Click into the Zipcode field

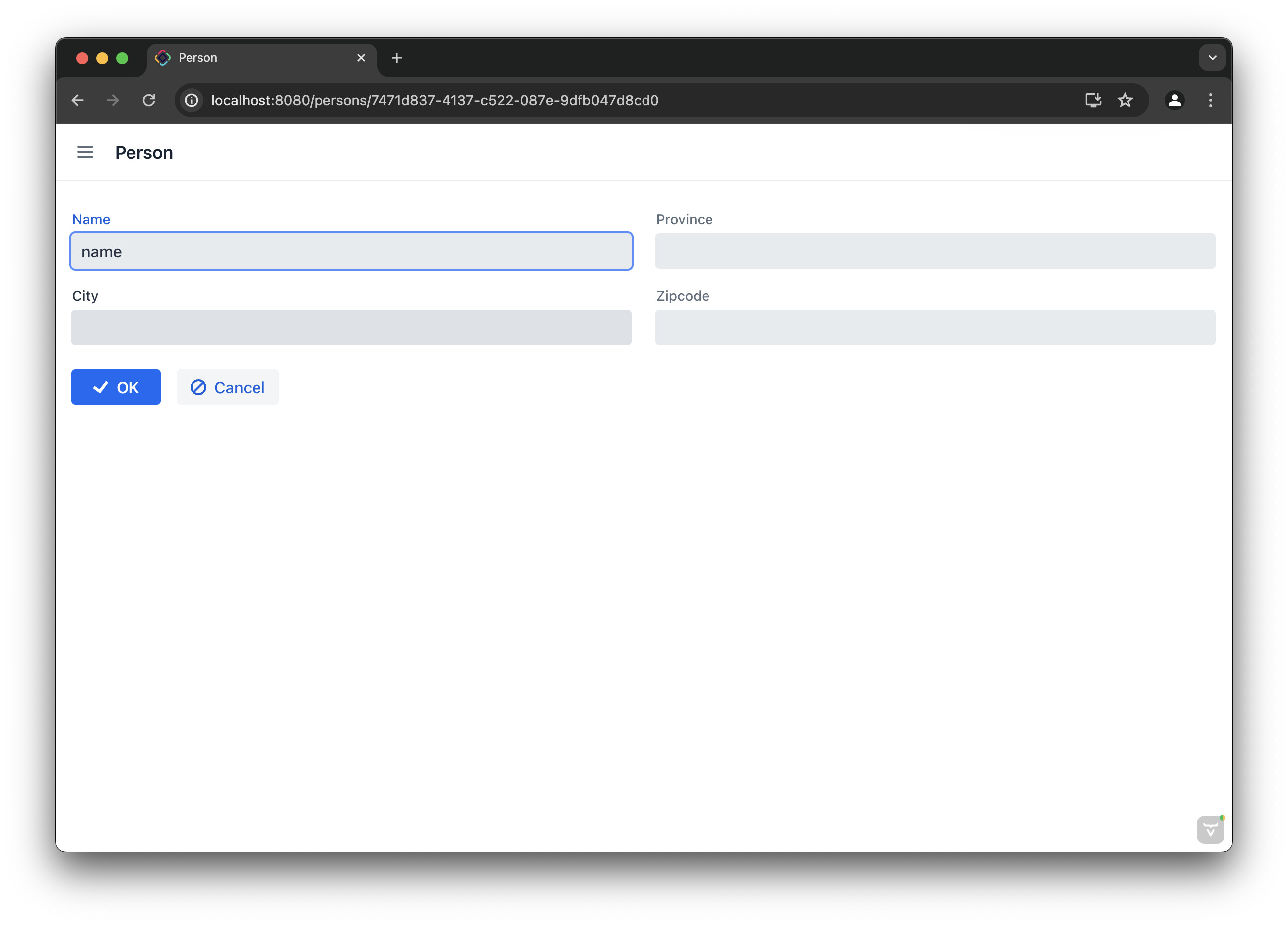click(x=935, y=327)
